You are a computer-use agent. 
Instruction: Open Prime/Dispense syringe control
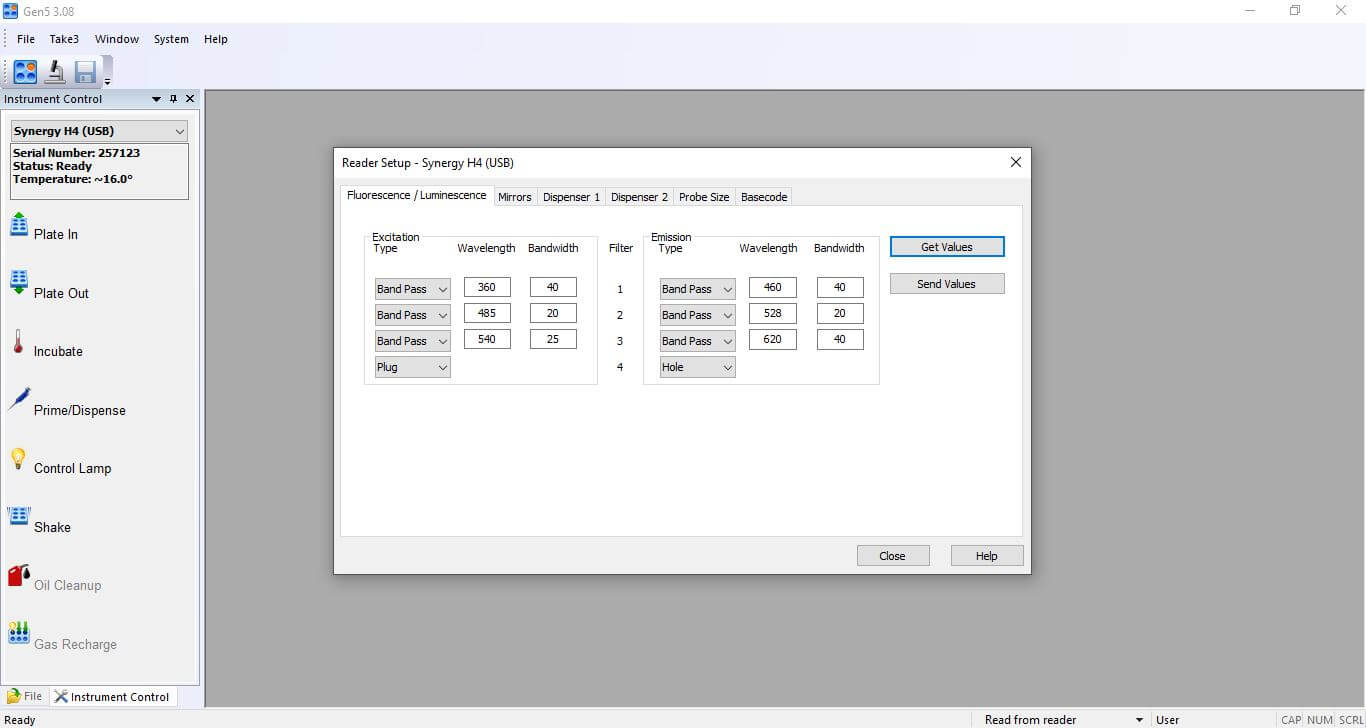coord(19,400)
